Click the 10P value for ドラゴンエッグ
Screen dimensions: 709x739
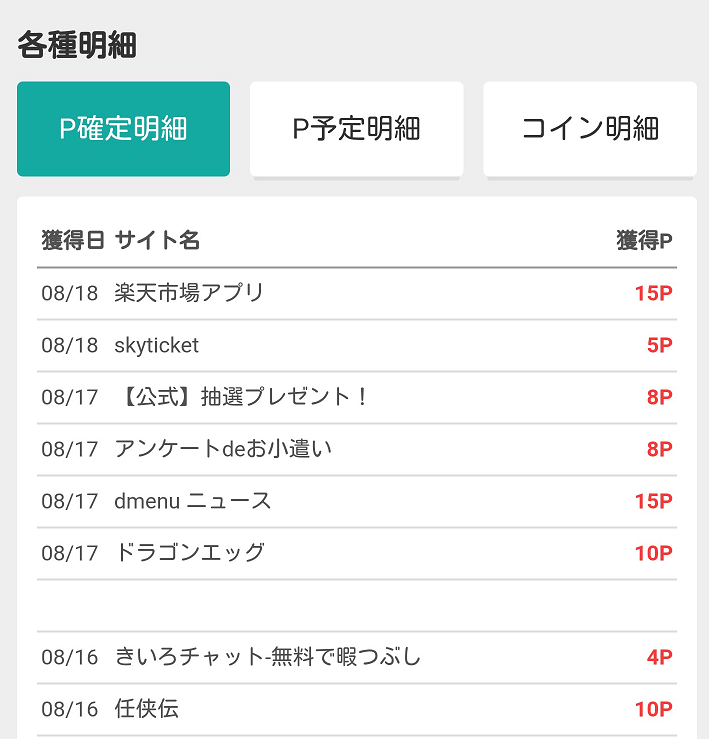tap(653, 553)
